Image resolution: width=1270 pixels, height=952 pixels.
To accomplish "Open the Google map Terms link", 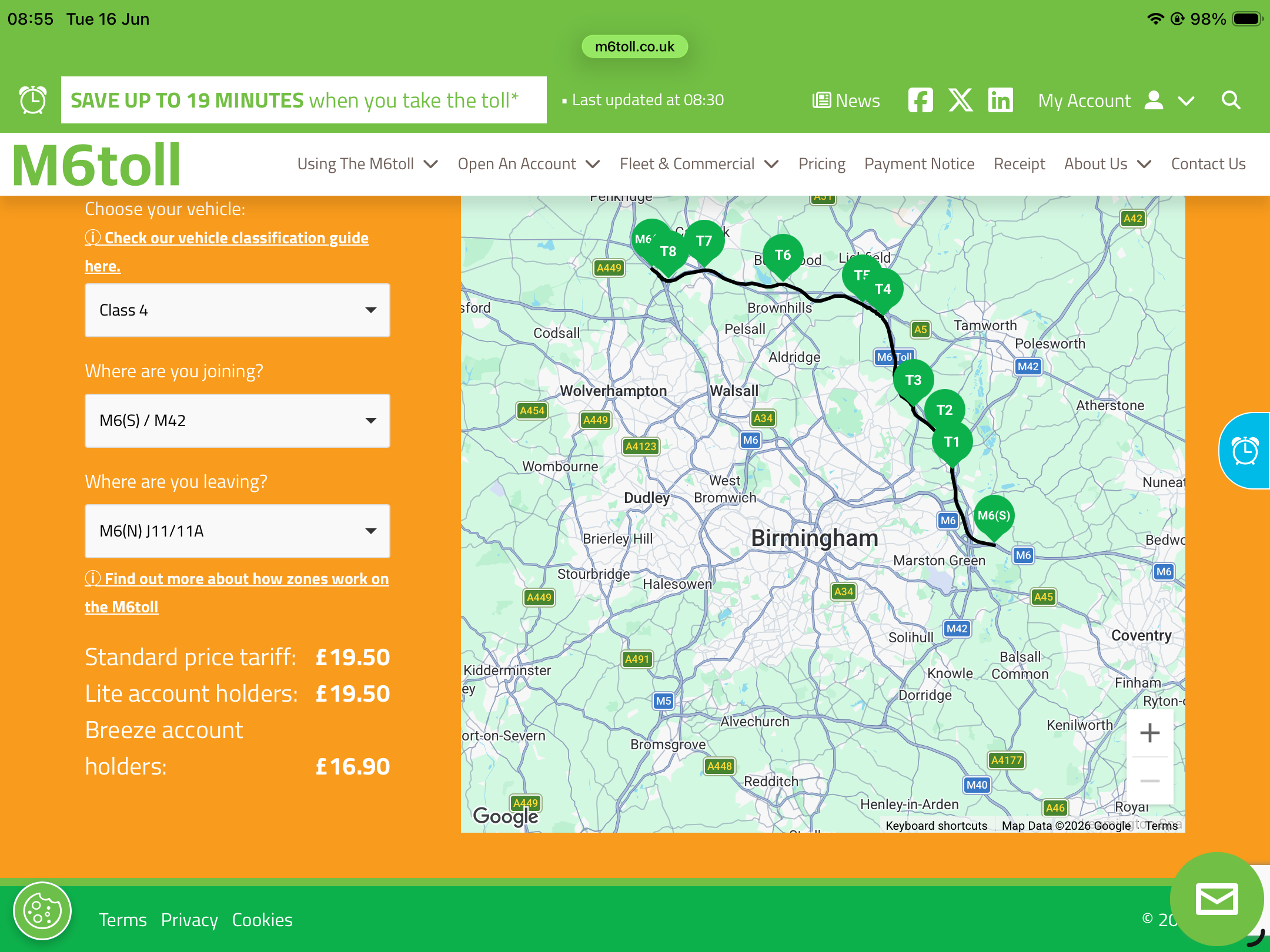I will coord(1162,826).
